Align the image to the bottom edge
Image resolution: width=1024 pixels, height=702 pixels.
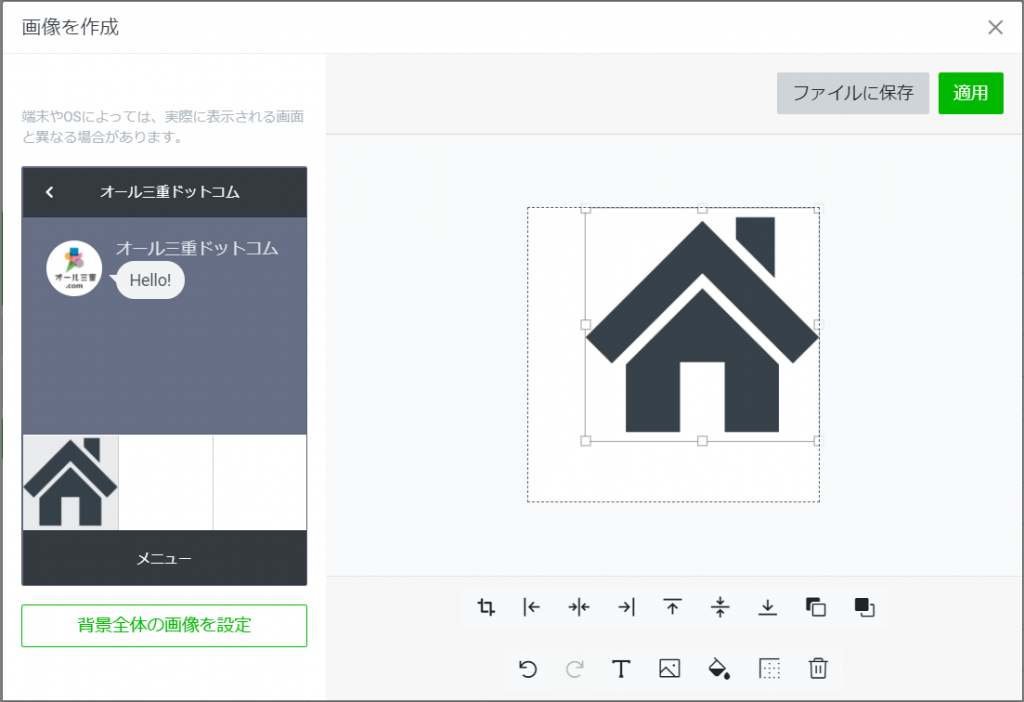767,607
